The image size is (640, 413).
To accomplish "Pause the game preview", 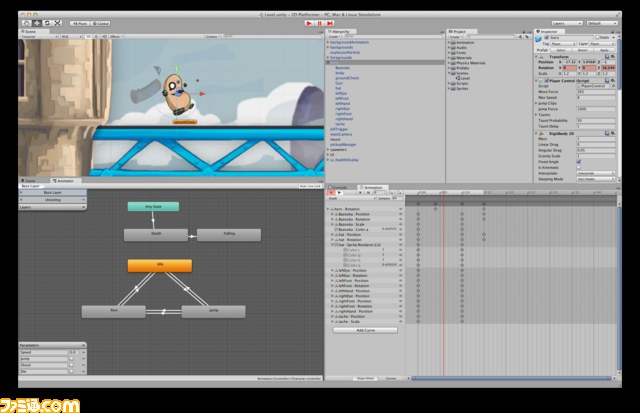I will [320, 23].
